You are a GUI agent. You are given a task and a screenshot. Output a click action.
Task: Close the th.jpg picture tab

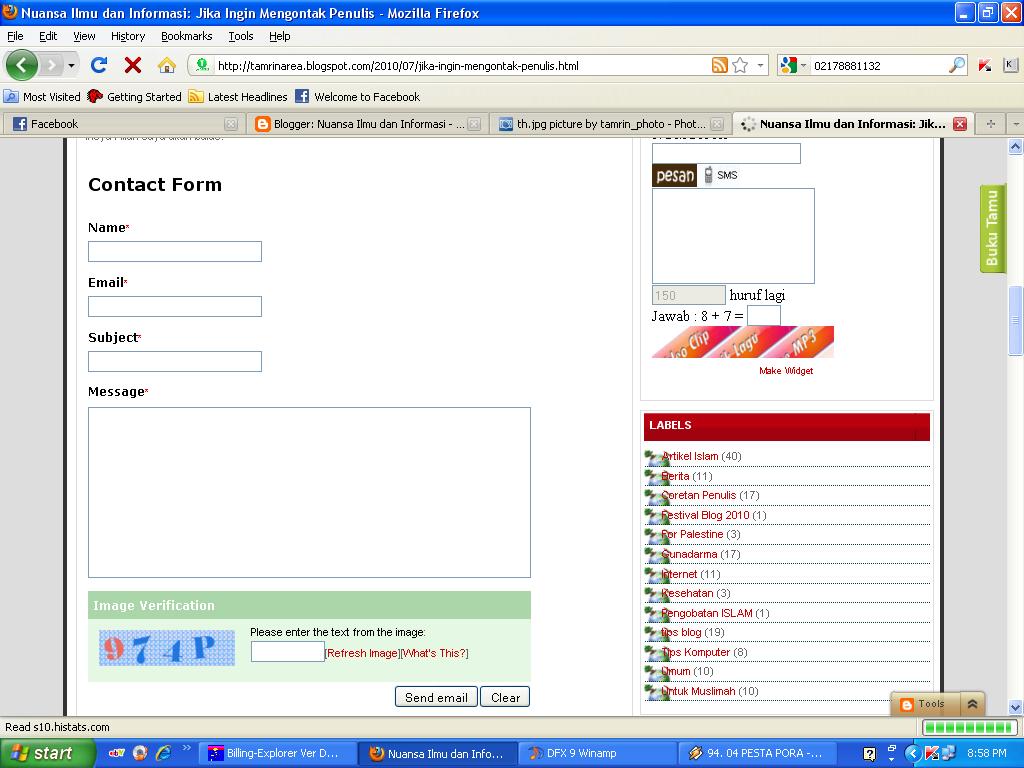(717, 124)
